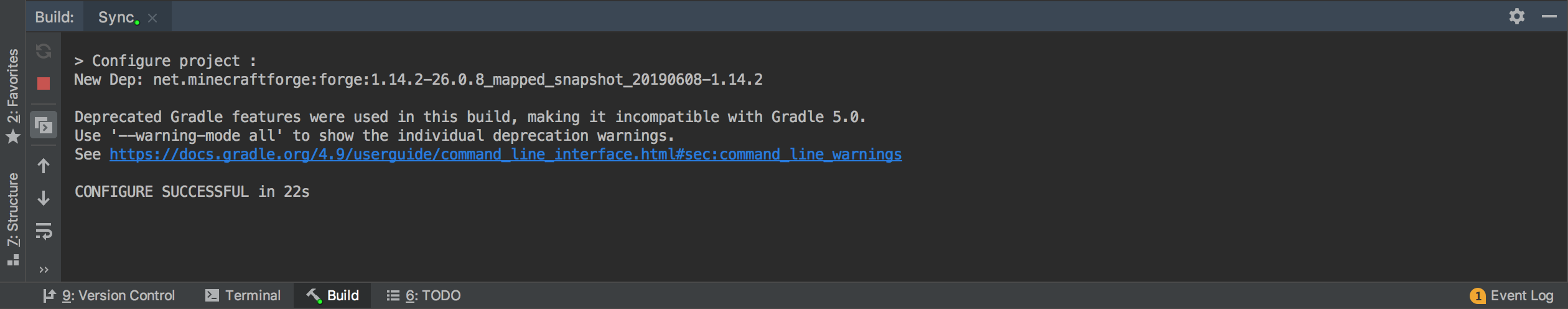
Task: Open the Structure side panel
Action: pos(13,218)
